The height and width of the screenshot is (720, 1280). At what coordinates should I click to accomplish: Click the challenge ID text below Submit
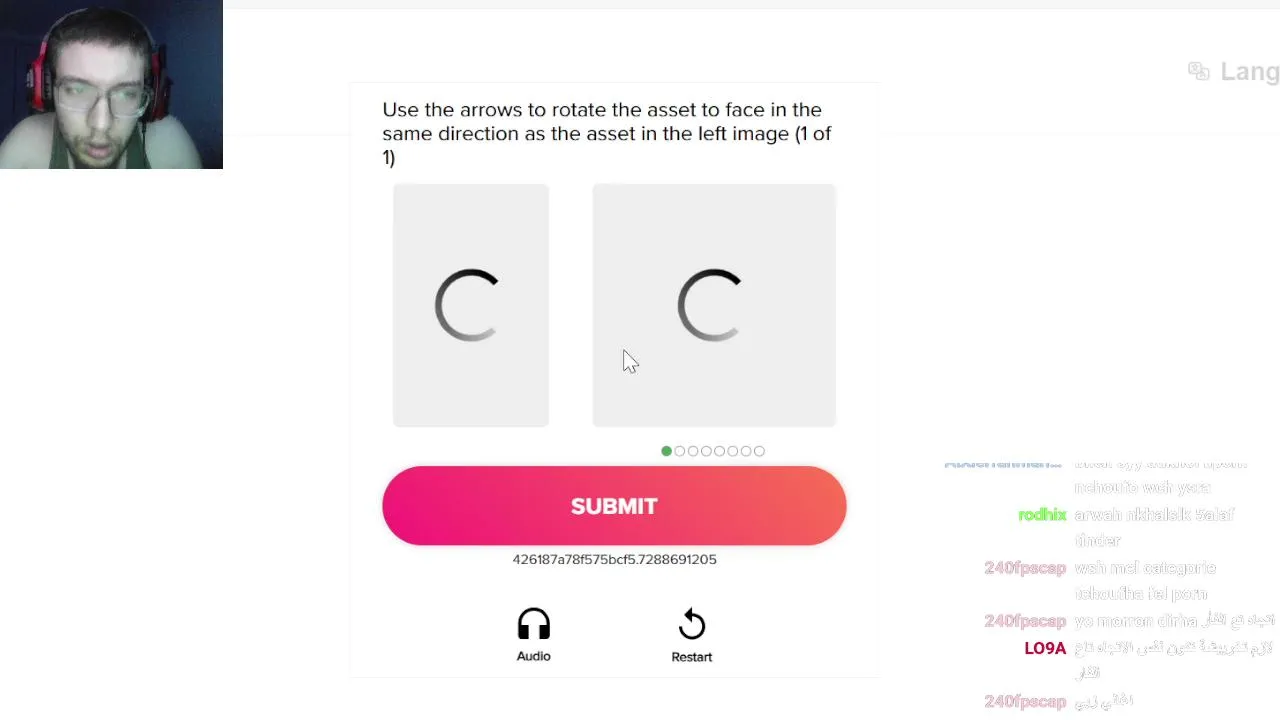click(x=614, y=559)
